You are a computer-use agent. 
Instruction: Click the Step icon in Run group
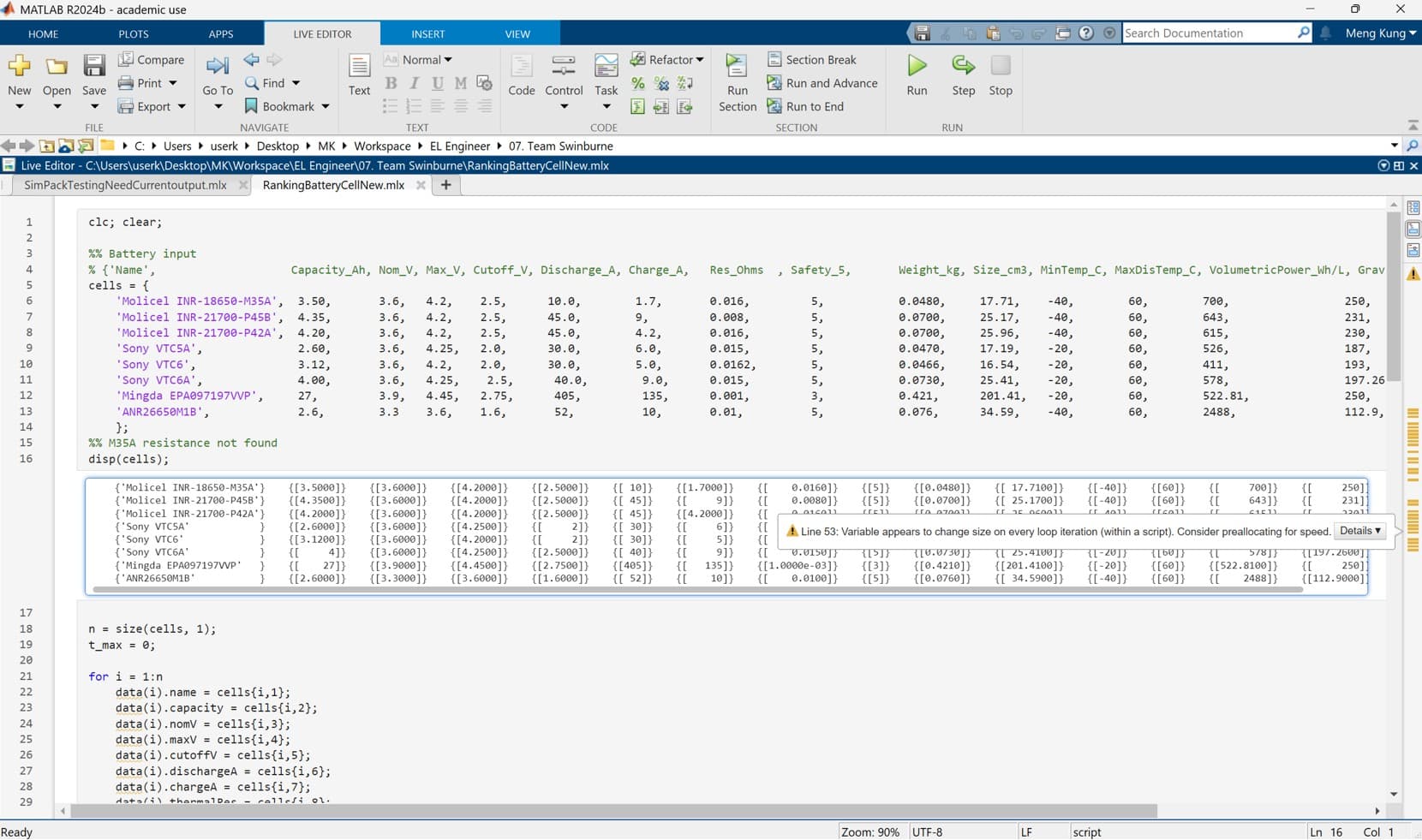[x=963, y=65]
